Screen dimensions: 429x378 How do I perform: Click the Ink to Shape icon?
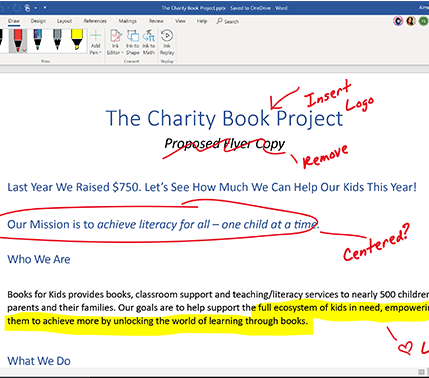coord(133,42)
